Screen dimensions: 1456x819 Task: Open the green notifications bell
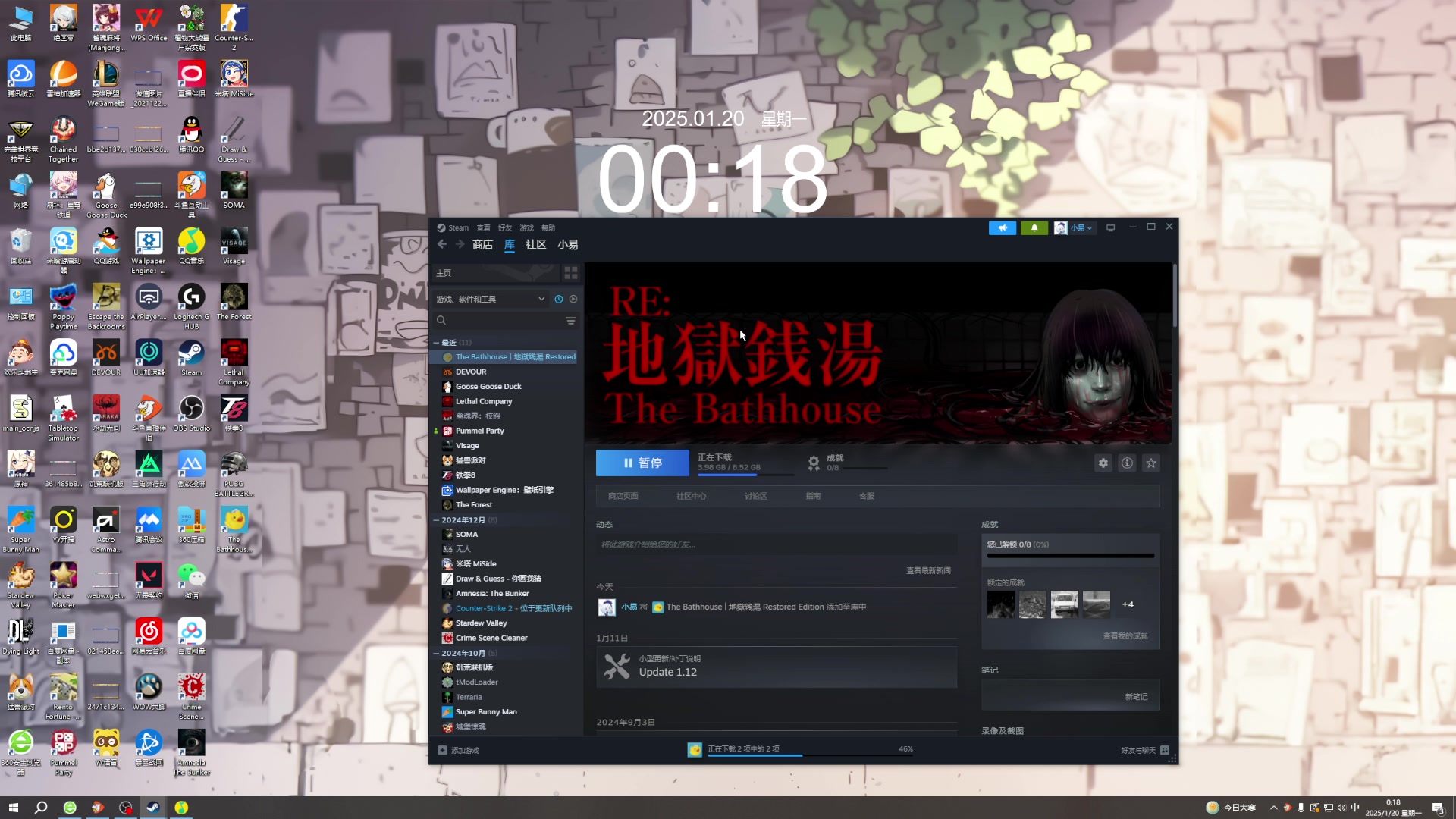point(1034,227)
